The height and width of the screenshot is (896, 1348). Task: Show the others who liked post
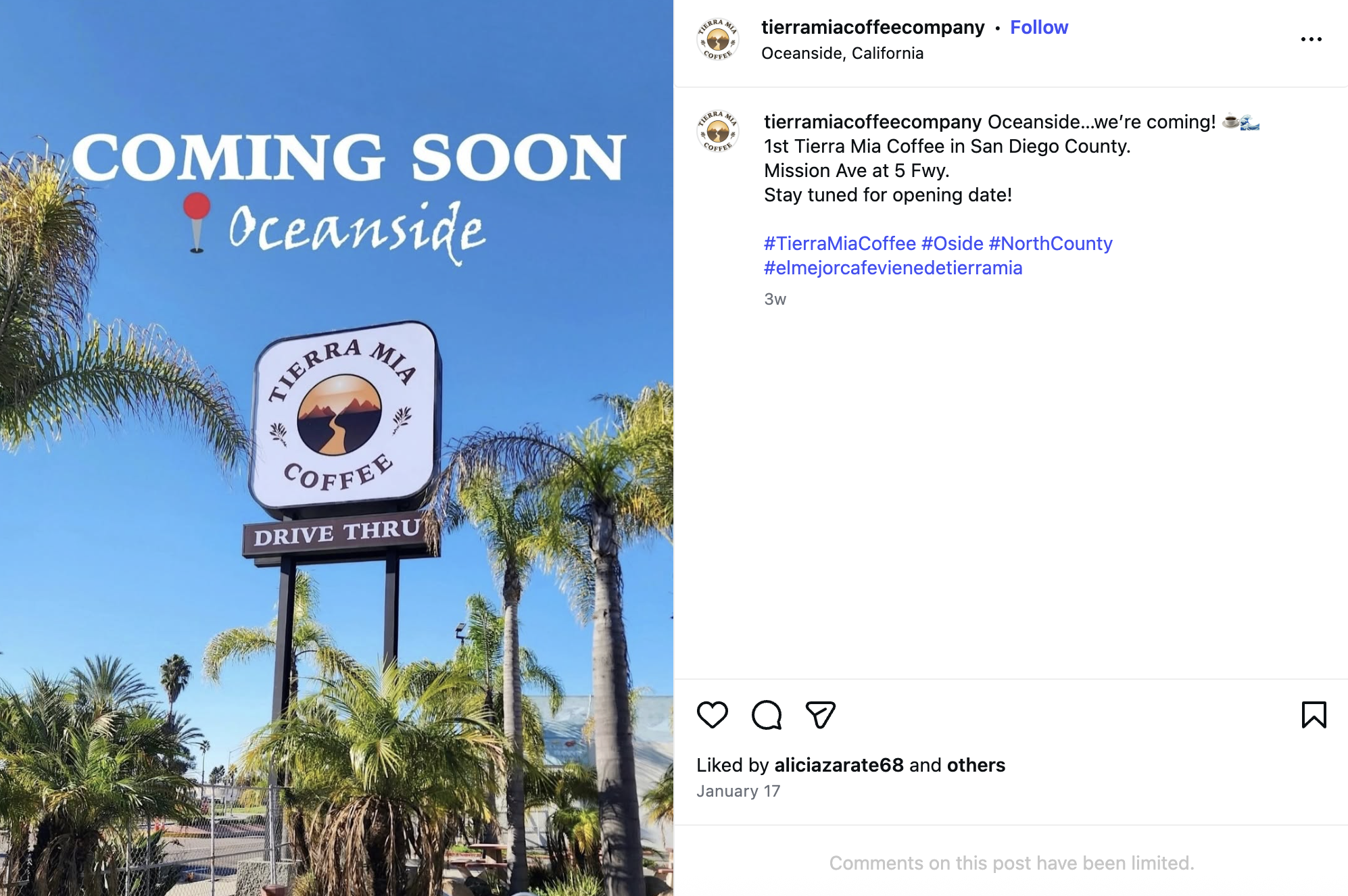(976, 765)
